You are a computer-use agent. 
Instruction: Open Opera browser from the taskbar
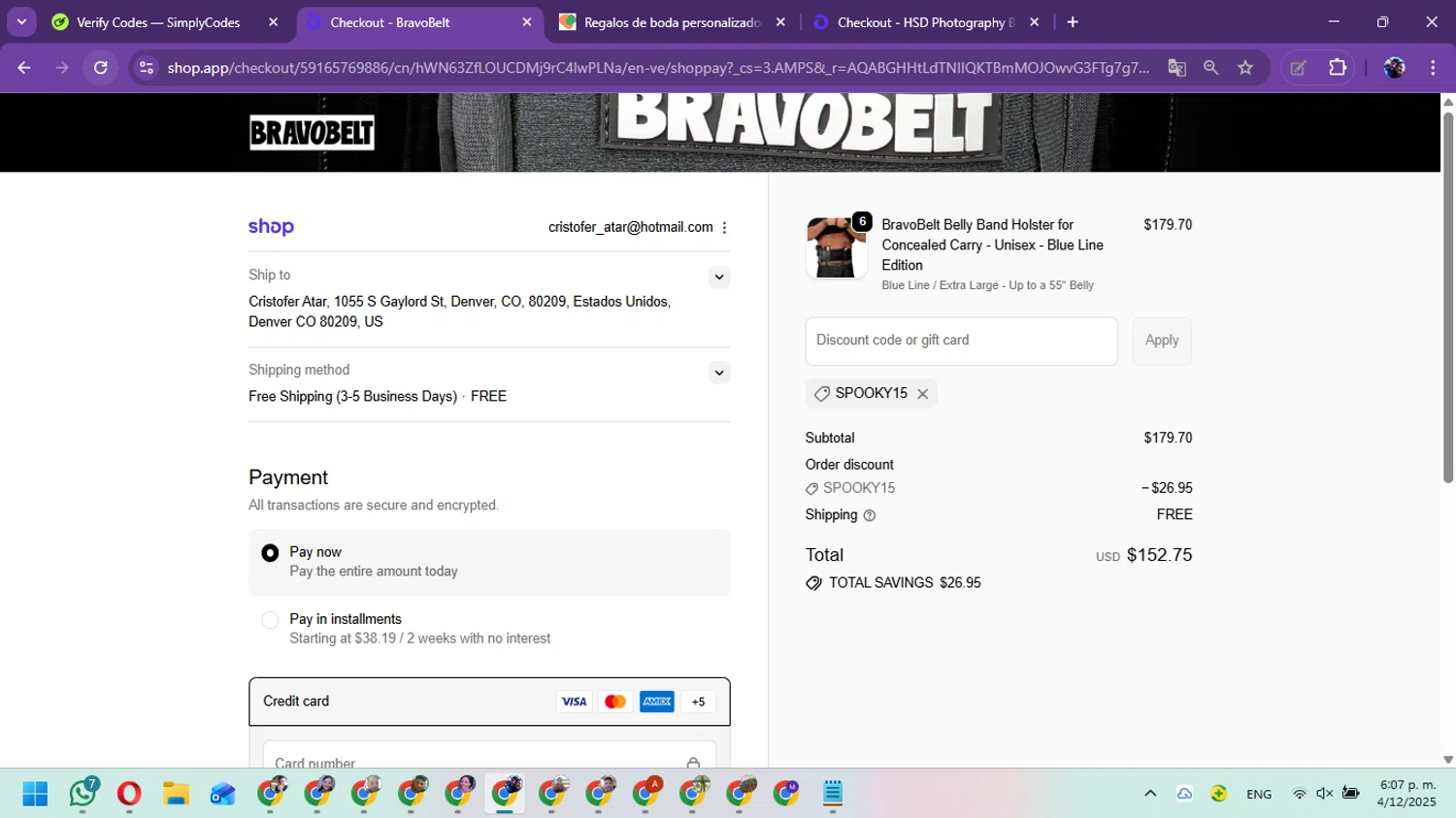click(x=128, y=794)
